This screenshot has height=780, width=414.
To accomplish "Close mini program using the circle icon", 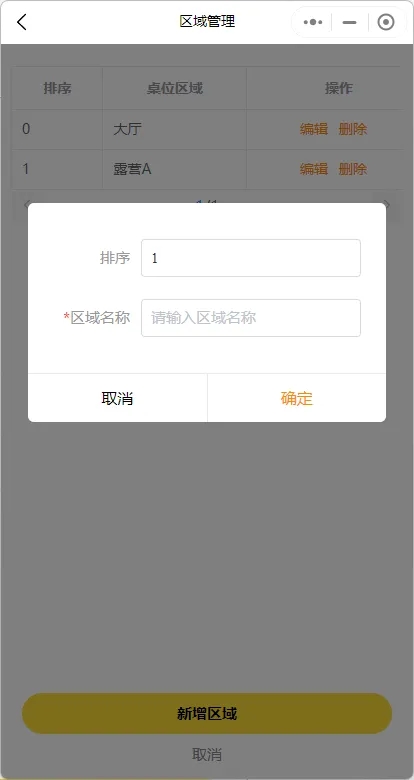I will [x=386, y=22].
